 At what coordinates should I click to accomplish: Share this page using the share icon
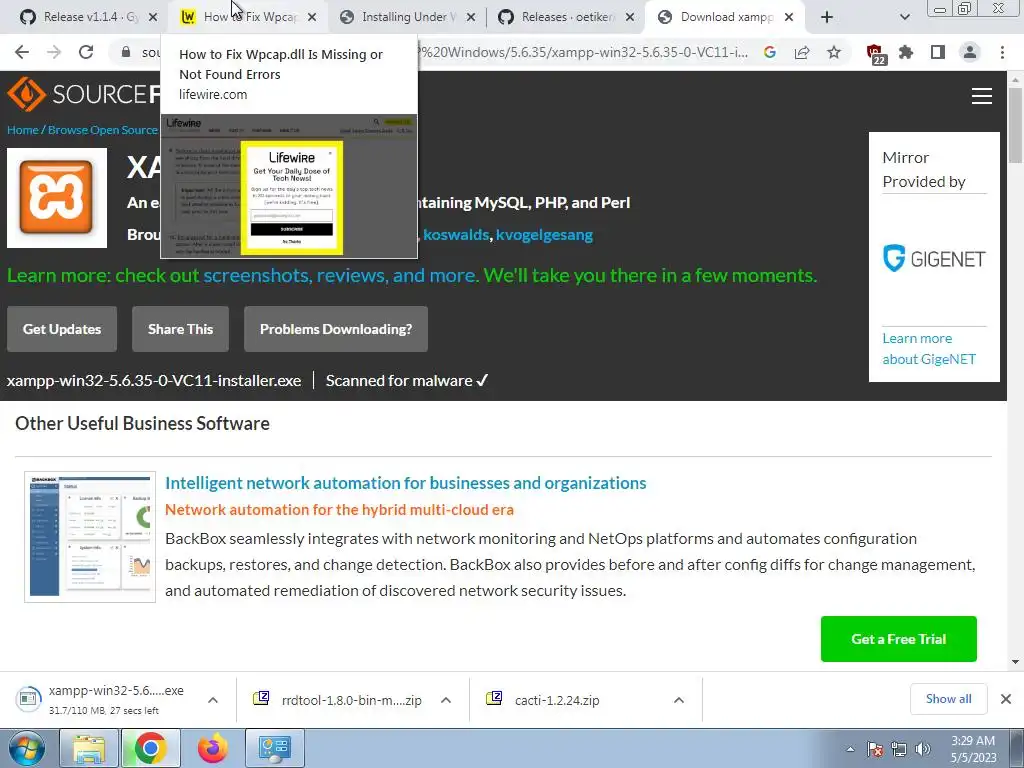(802, 52)
